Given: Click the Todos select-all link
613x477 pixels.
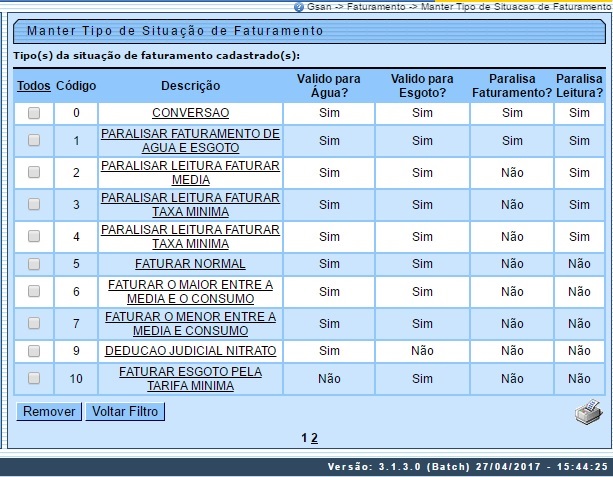Looking at the screenshot, I should pos(34,86).
